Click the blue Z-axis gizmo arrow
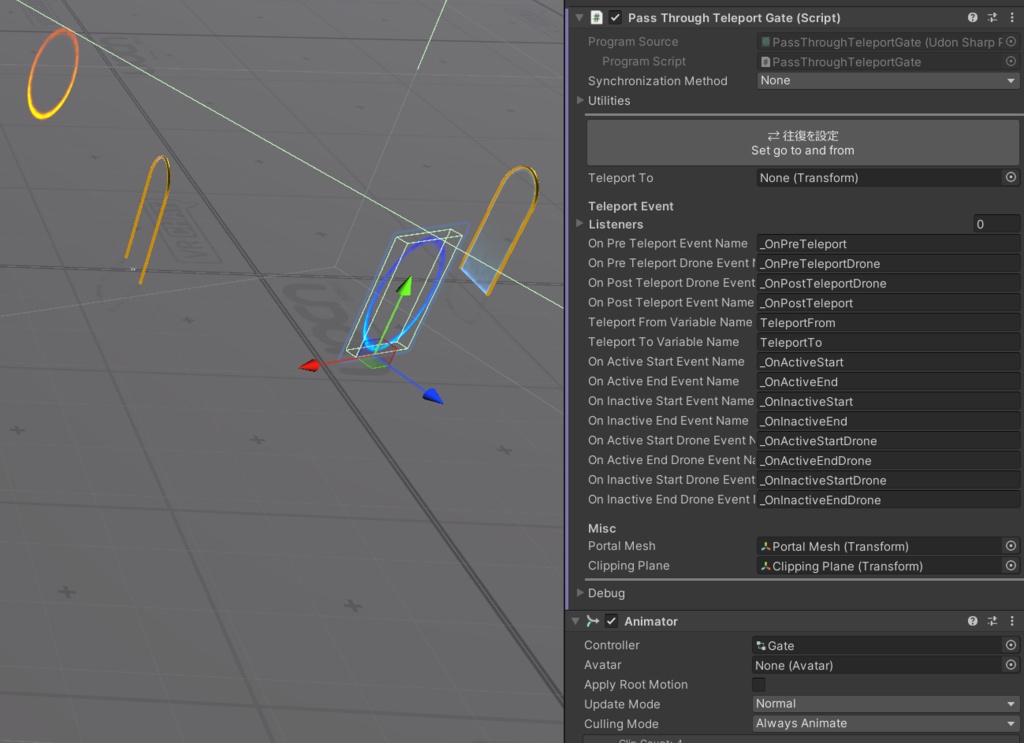Image resolution: width=1024 pixels, height=743 pixels. tap(432, 396)
